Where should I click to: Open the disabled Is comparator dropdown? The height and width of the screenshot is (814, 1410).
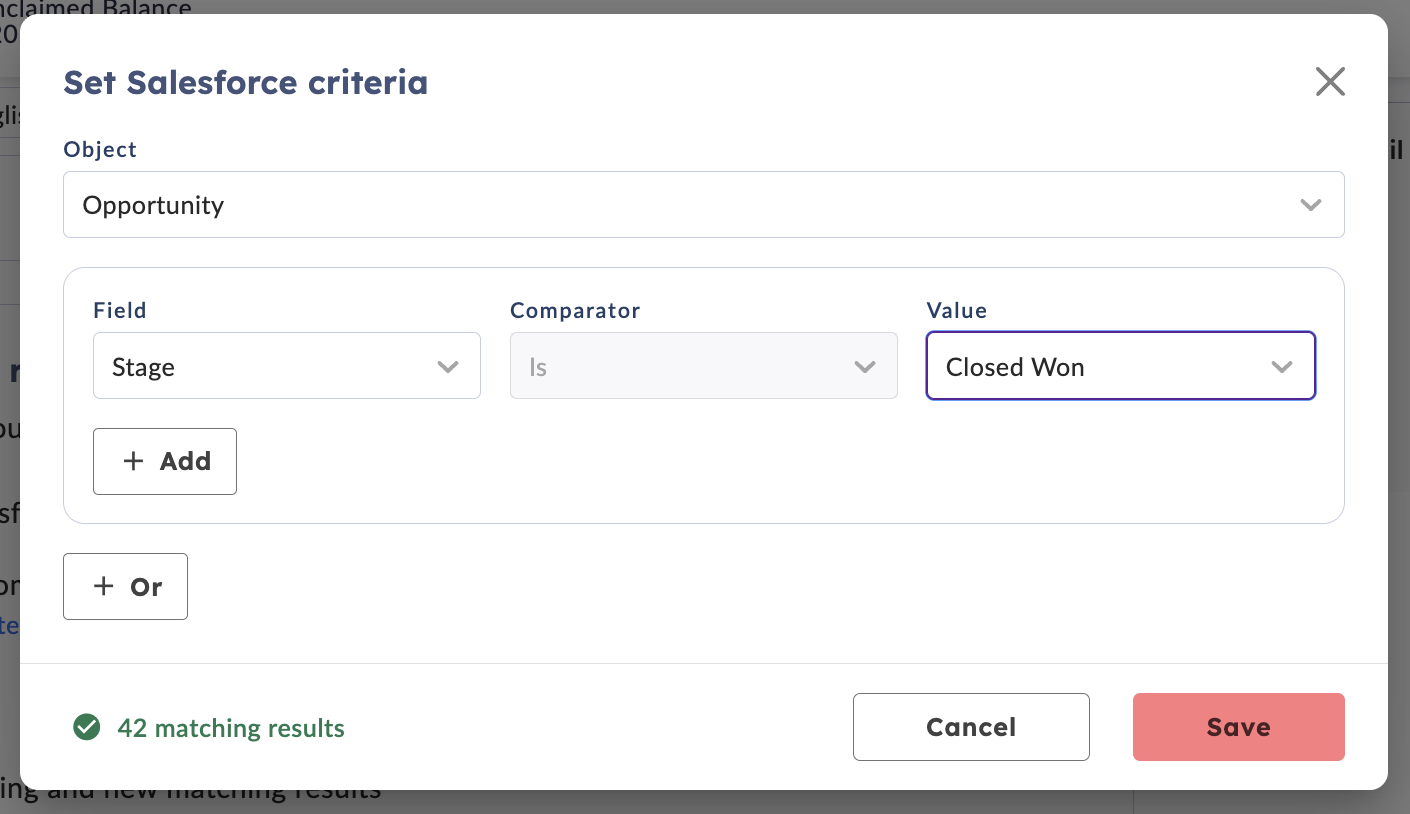pos(704,366)
